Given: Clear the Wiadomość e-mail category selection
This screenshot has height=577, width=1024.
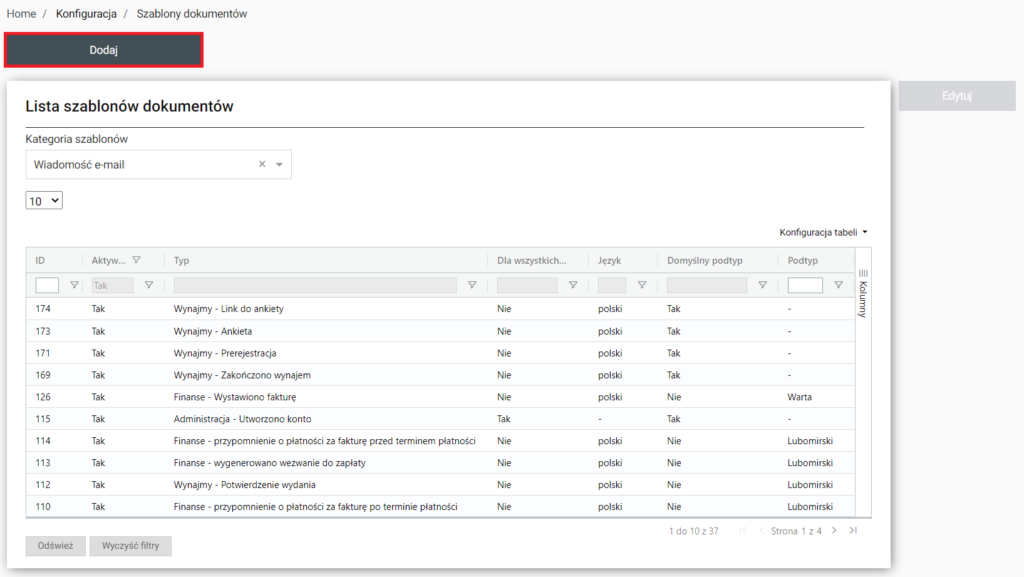Looking at the screenshot, I should point(262,165).
